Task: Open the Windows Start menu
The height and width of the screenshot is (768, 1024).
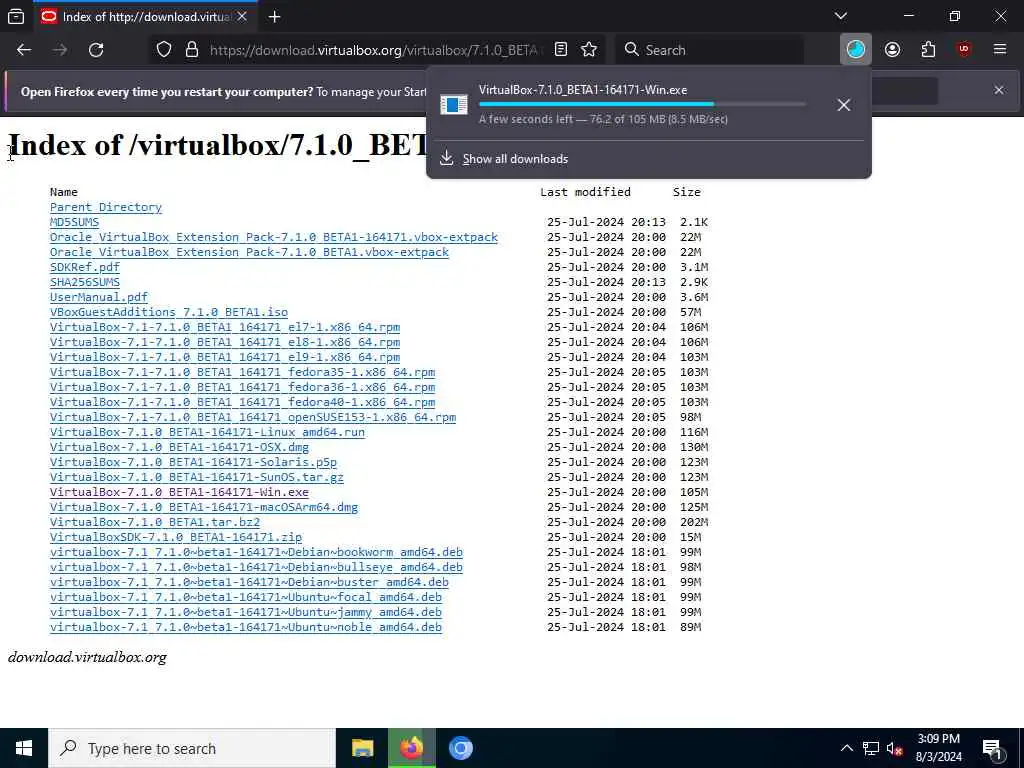Action: coord(24,748)
